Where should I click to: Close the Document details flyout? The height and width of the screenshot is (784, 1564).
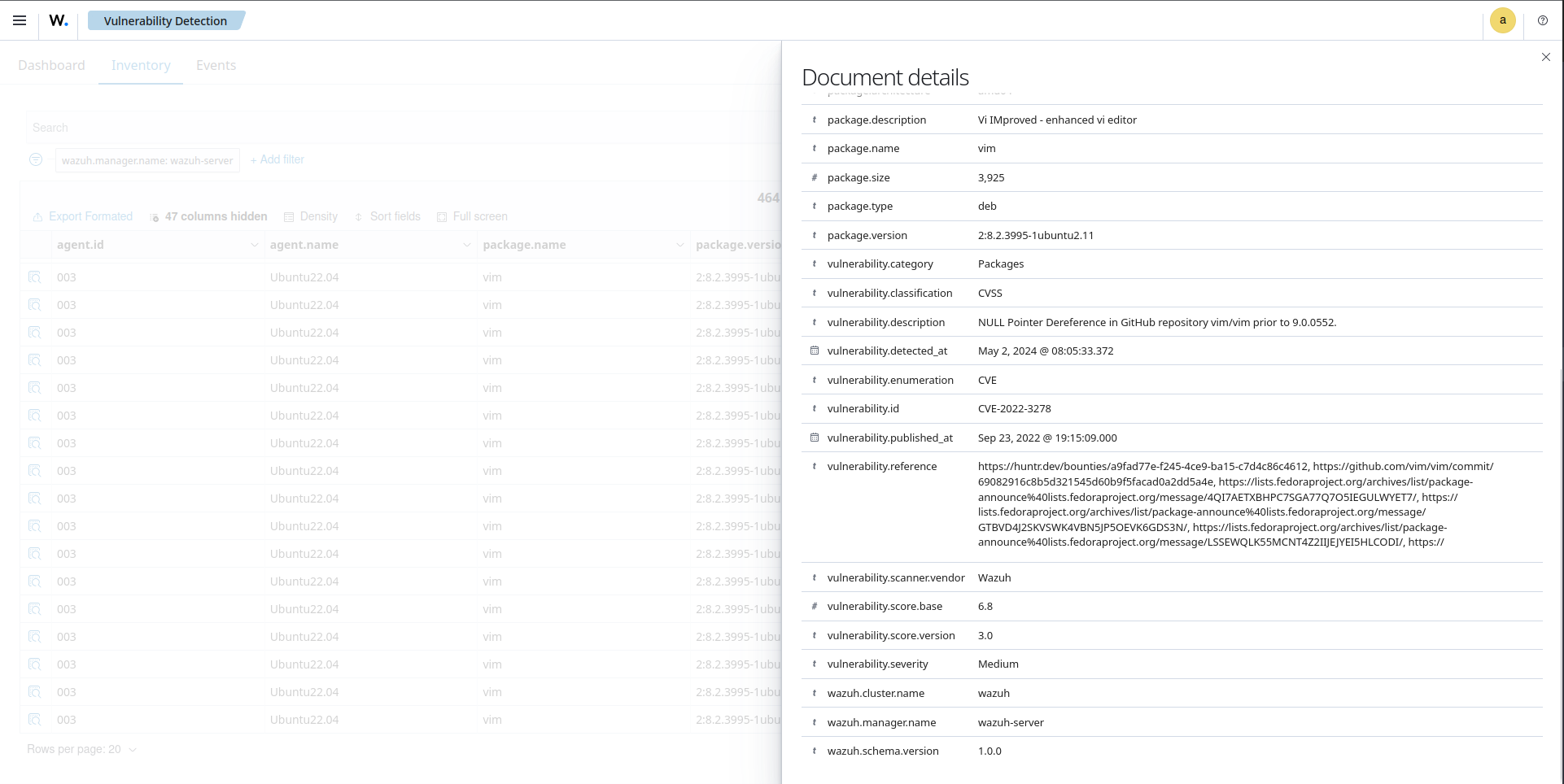coord(1545,57)
